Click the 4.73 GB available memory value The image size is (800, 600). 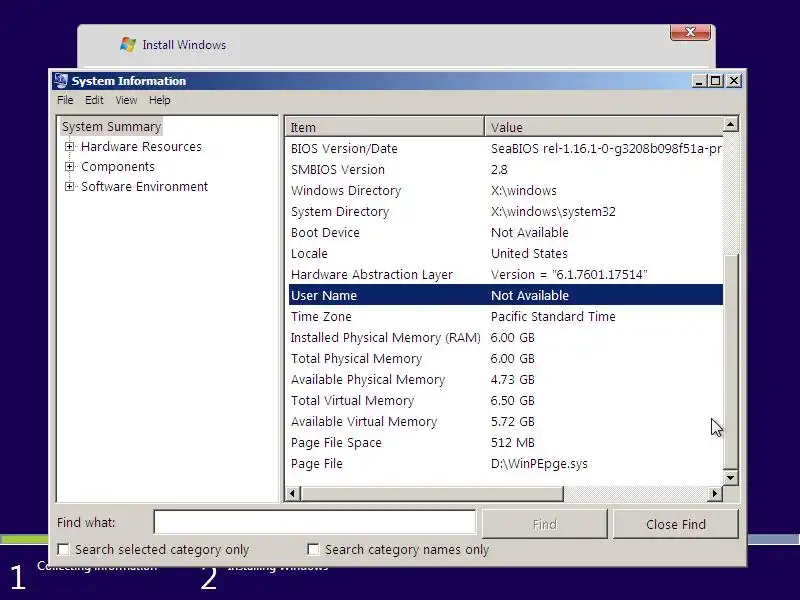click(513, 379)
